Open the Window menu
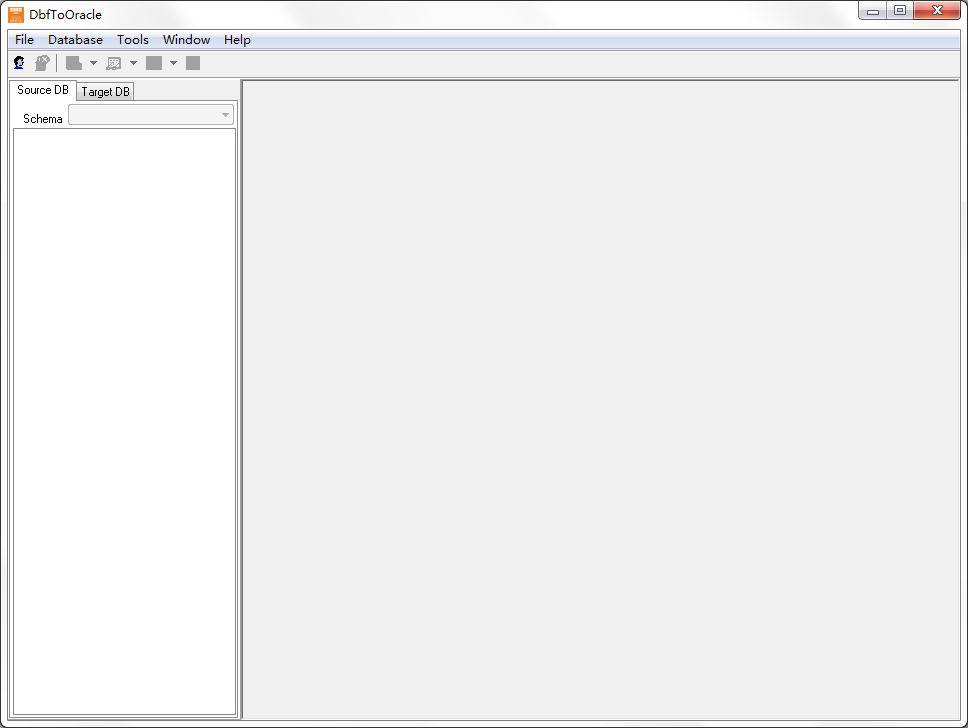This screenshot has width=968, height=728. [186, 39]
